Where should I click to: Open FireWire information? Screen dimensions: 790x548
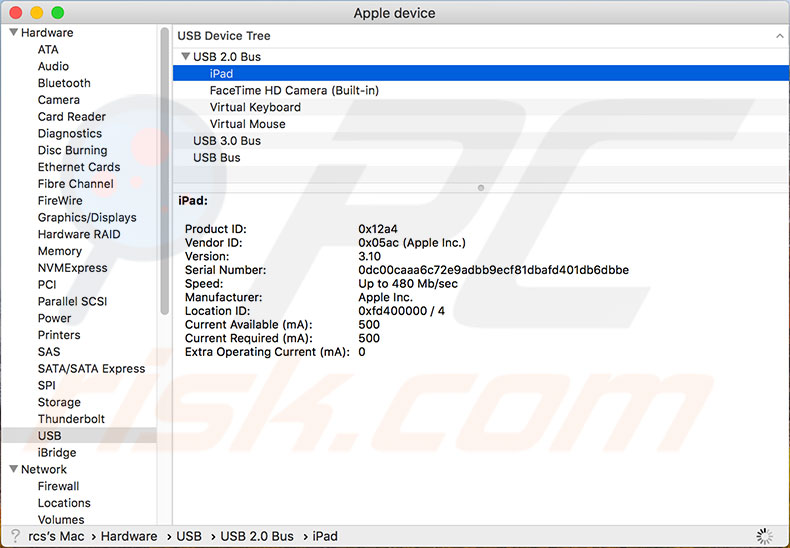tap(60, 200)
